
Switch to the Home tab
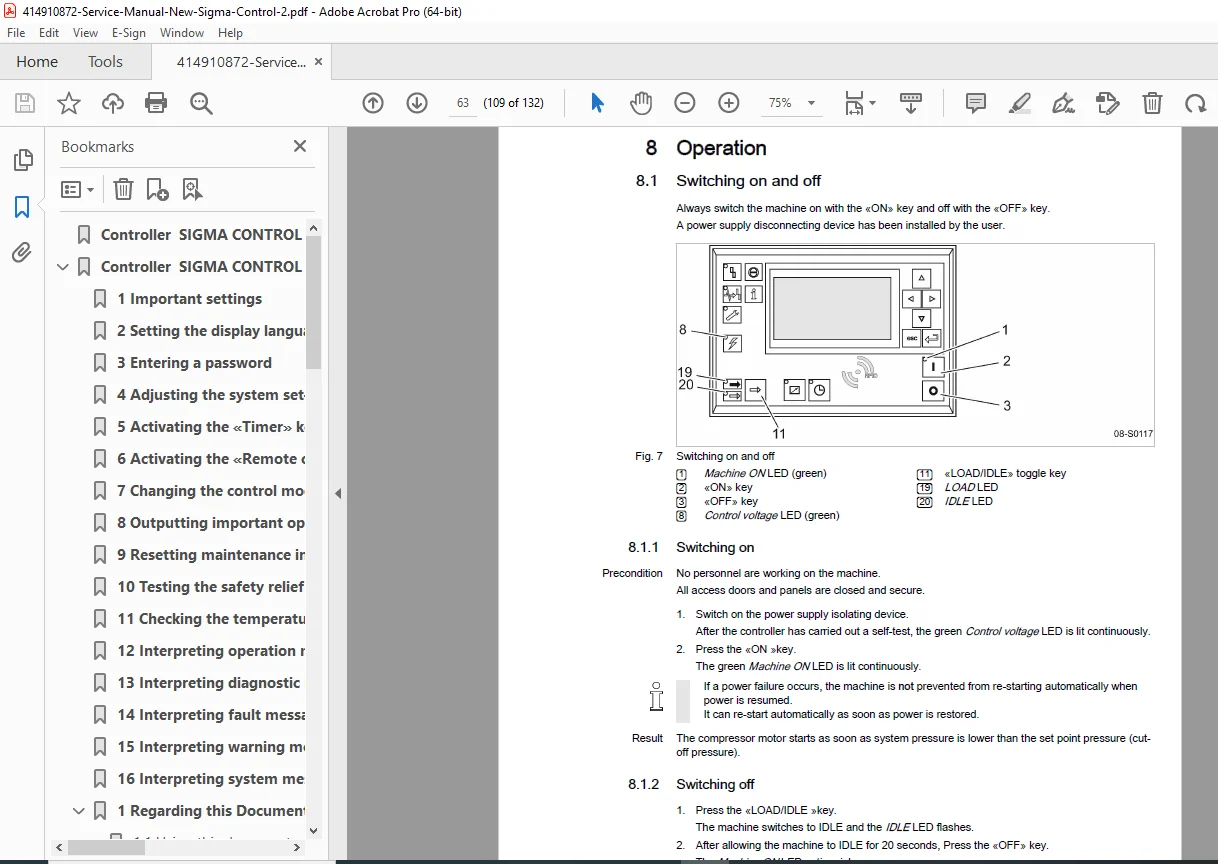tap(37, 62)
